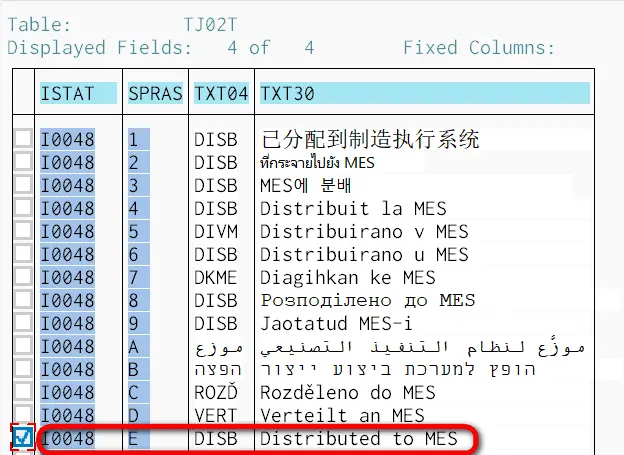Click language key 'C' cell
Screen dimensions: 624x455
(x=138, y=393)
